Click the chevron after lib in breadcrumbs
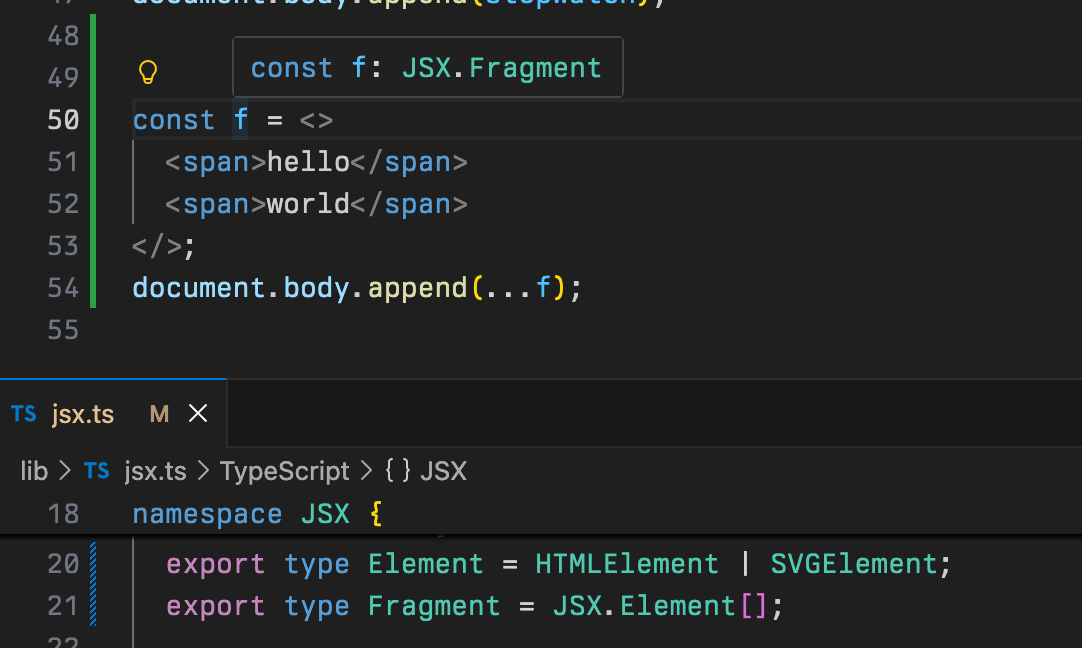The image size is (1082, 648). click(65, 471)
